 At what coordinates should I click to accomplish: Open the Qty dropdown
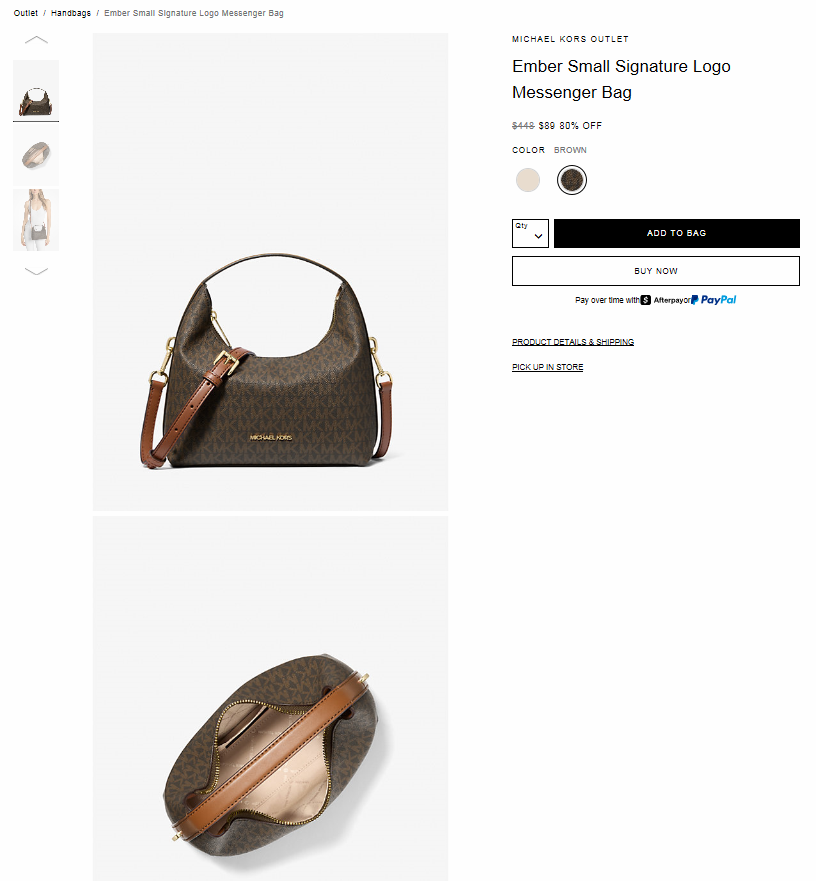pos(530,233)
